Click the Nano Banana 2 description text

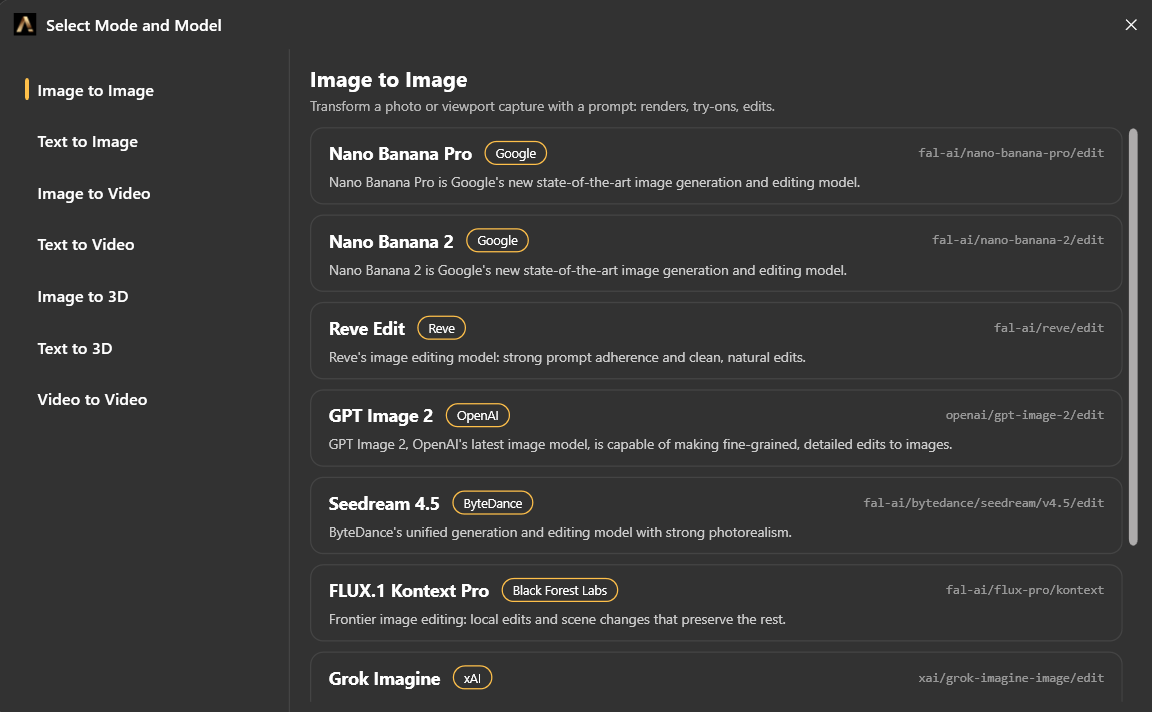point(588,270)
